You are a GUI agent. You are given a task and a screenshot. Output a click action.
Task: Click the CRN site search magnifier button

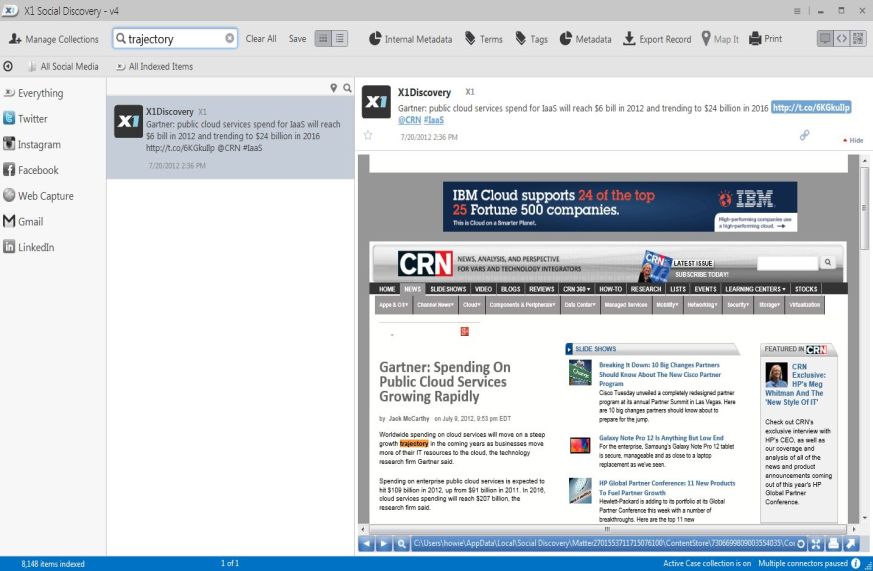[x=828, y=262]
